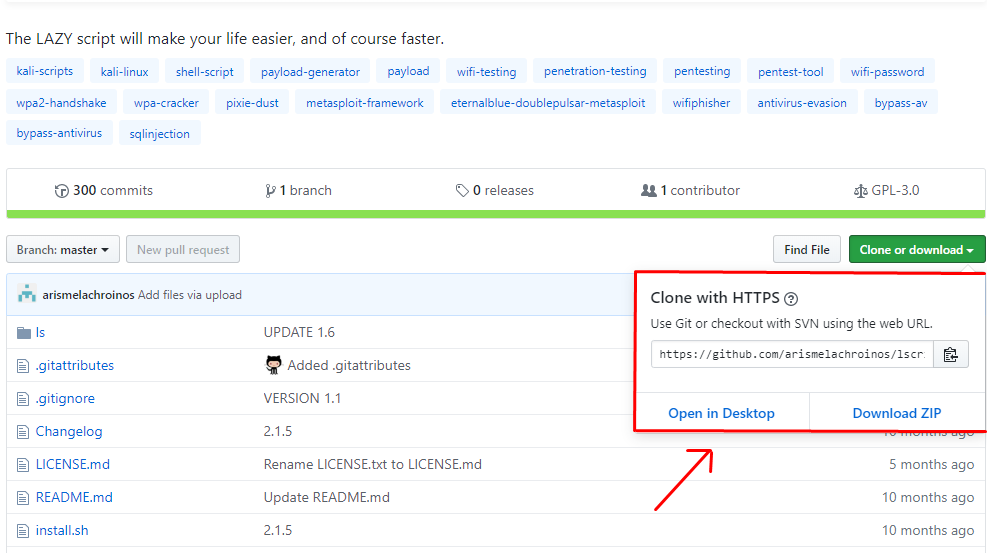Image resolution: width=987 pixels, height=553 pixels.
Task: Click the people icon beside 1 contributor
Action: tap(648, 191)
